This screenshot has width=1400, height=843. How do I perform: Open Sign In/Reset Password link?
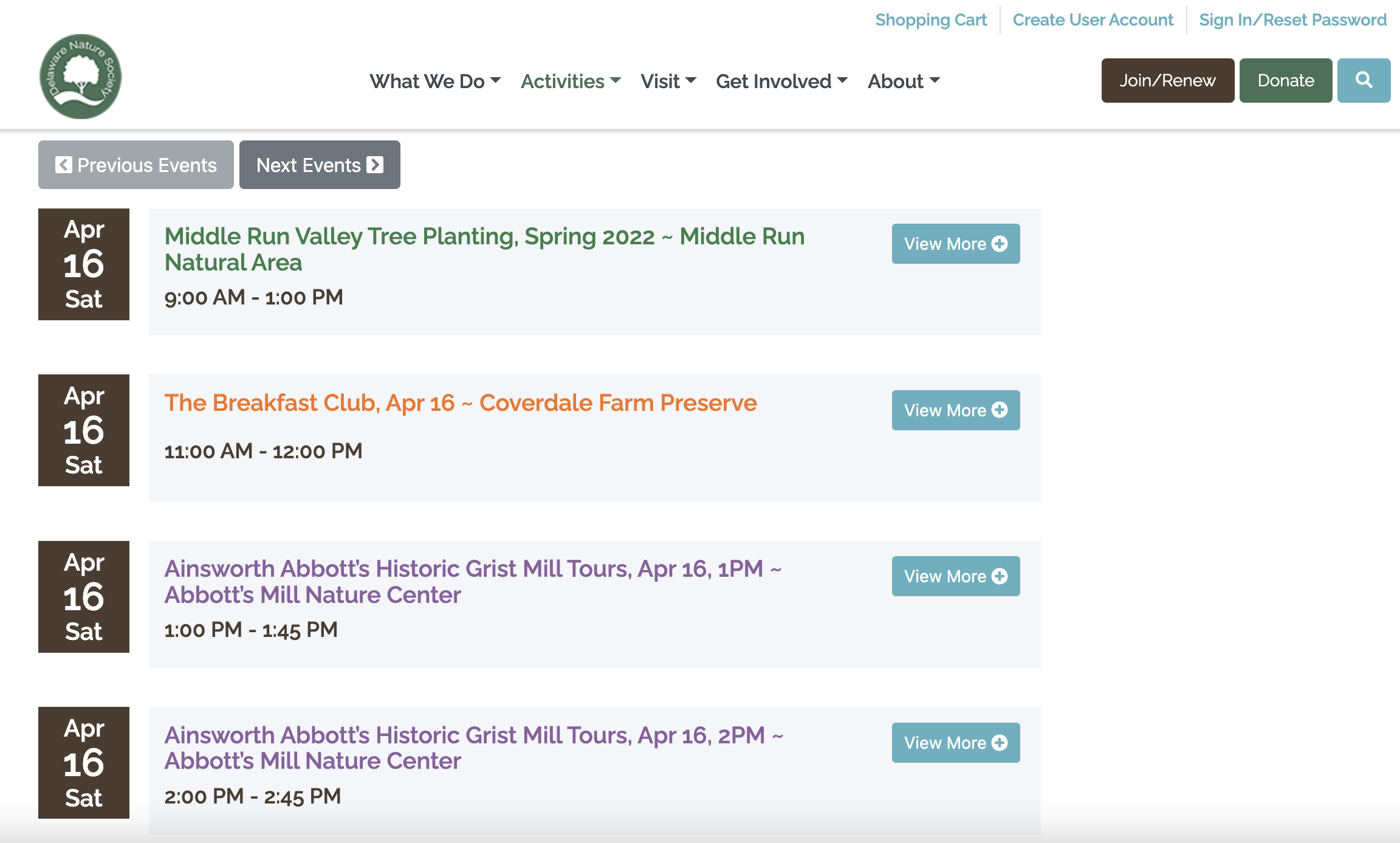(x=1292, y=20)
